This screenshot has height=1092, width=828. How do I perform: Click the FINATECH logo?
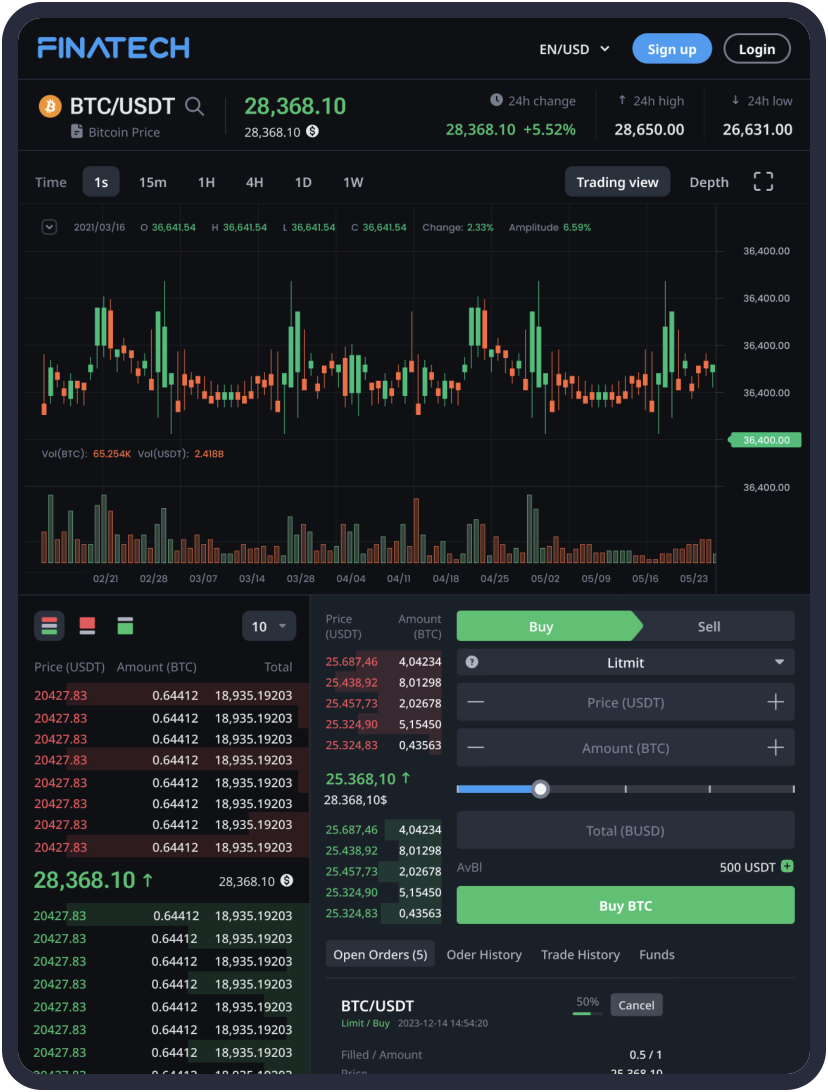[x=114, y=48]
